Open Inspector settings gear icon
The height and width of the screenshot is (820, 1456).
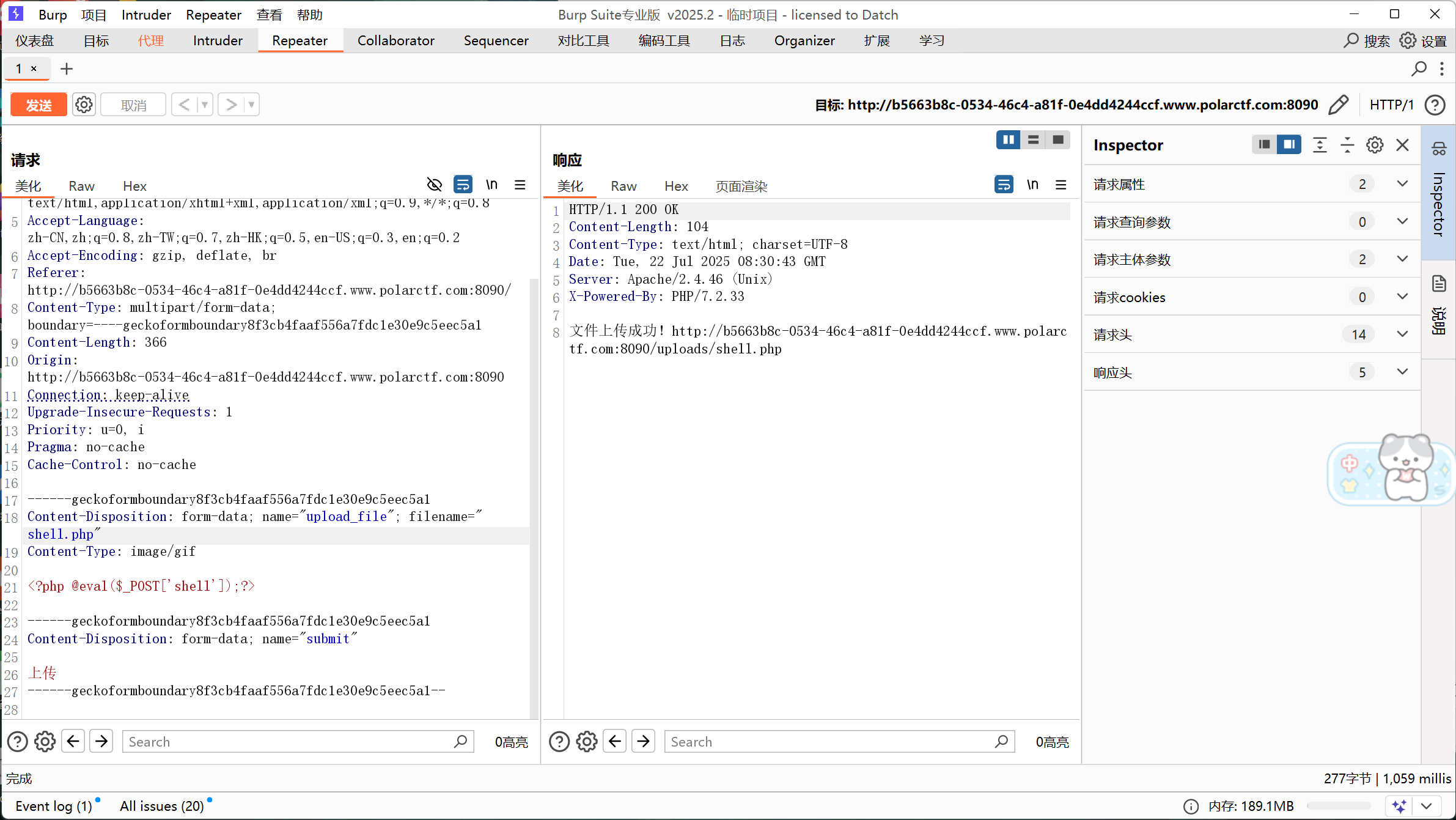[x=1375, y=145]
